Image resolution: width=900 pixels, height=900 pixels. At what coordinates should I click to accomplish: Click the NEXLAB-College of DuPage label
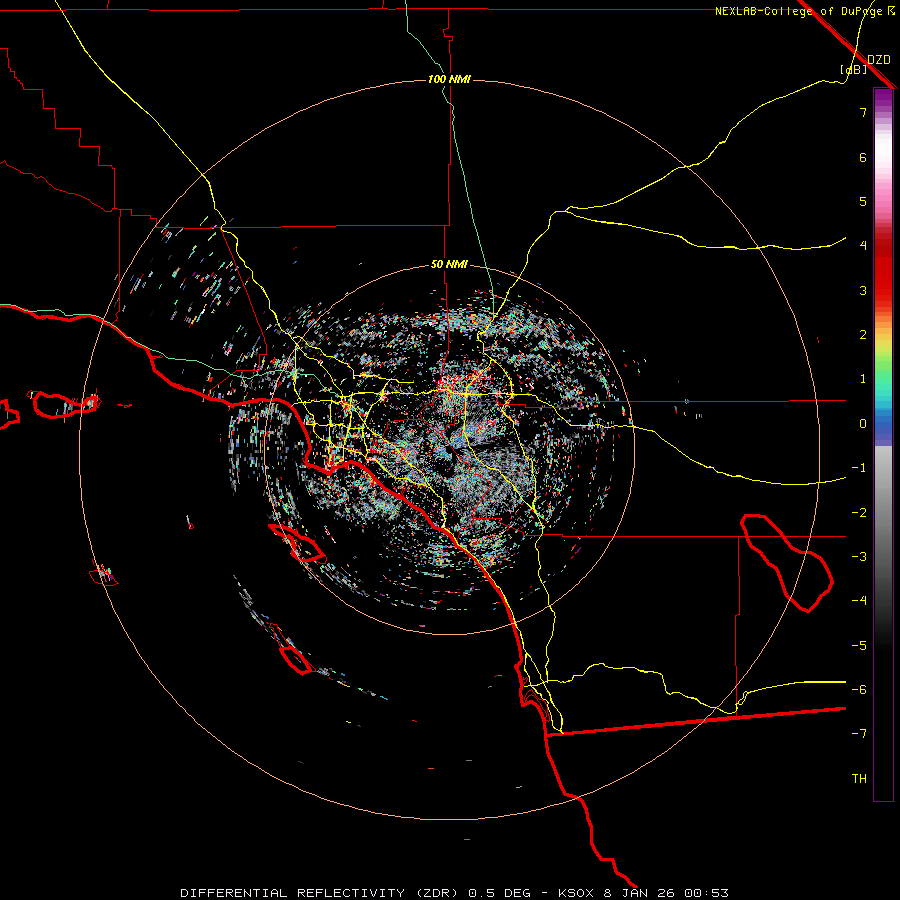(x=799, y=11)
